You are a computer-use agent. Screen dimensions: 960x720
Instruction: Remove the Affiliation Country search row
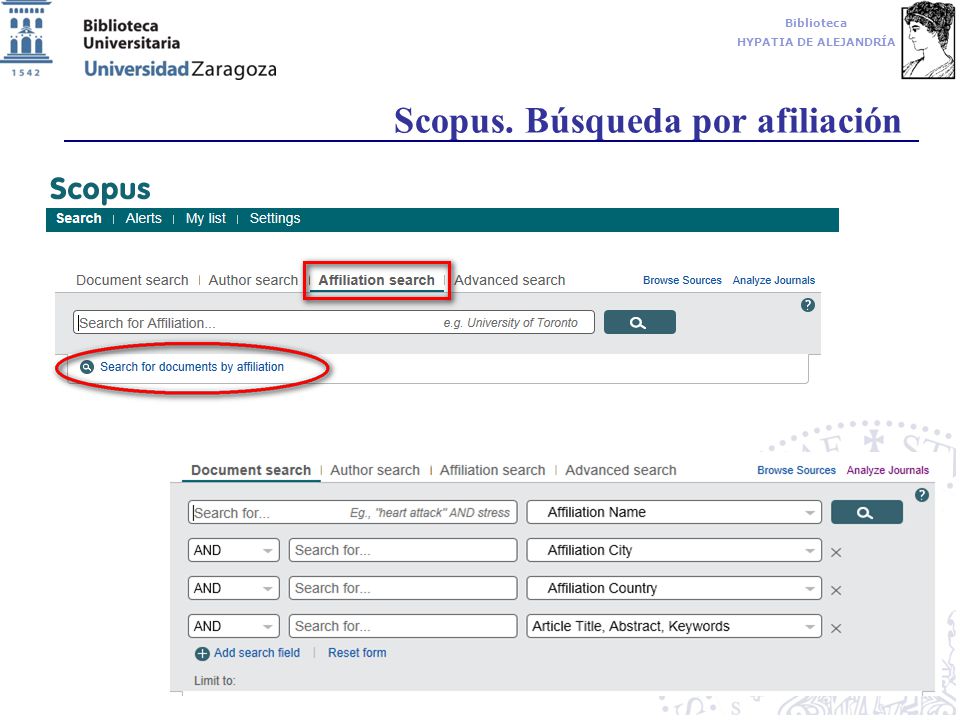(836, 590)
